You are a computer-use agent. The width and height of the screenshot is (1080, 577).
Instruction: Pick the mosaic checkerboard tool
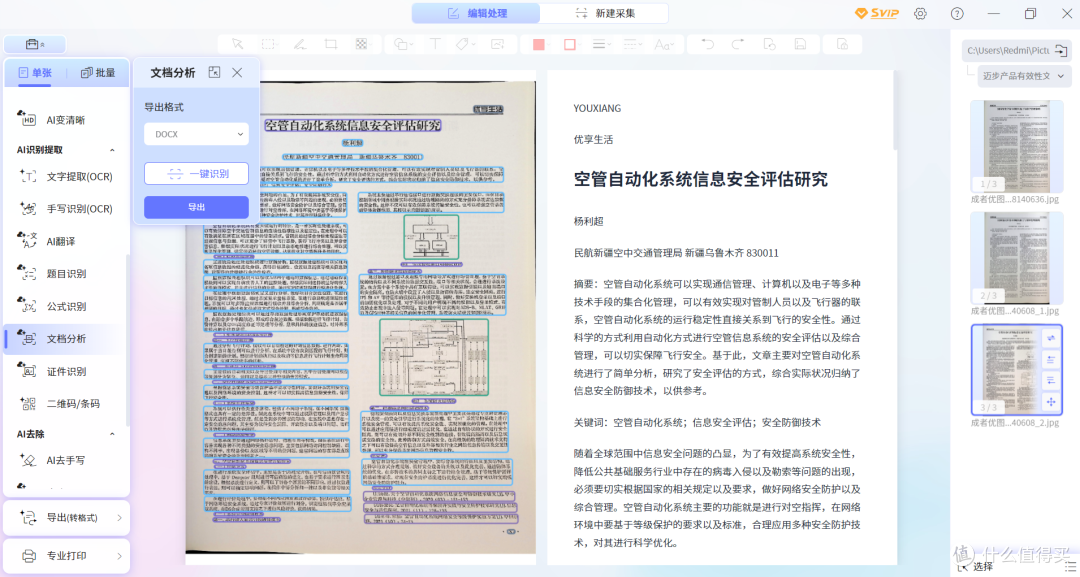[361, 44]
